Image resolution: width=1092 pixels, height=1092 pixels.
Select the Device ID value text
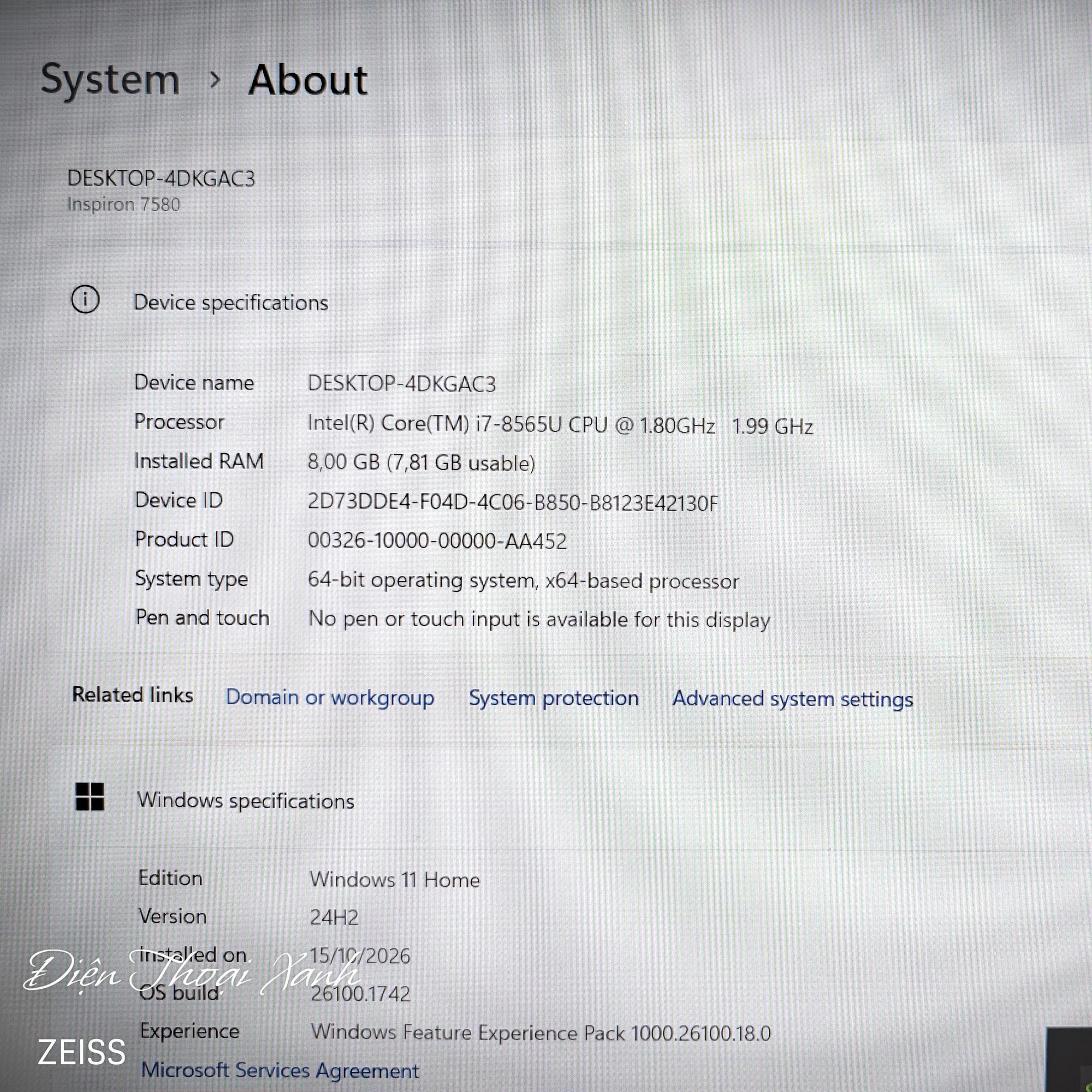[x=513, y=502]
